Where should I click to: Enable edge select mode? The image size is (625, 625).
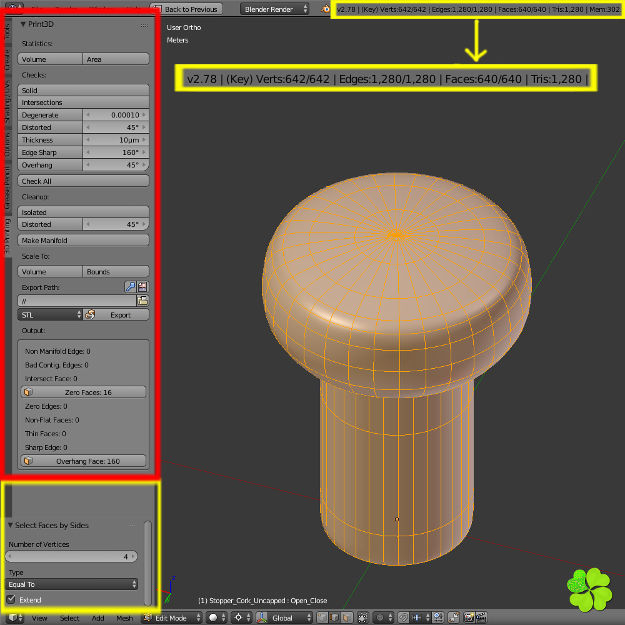coord(334,618)
